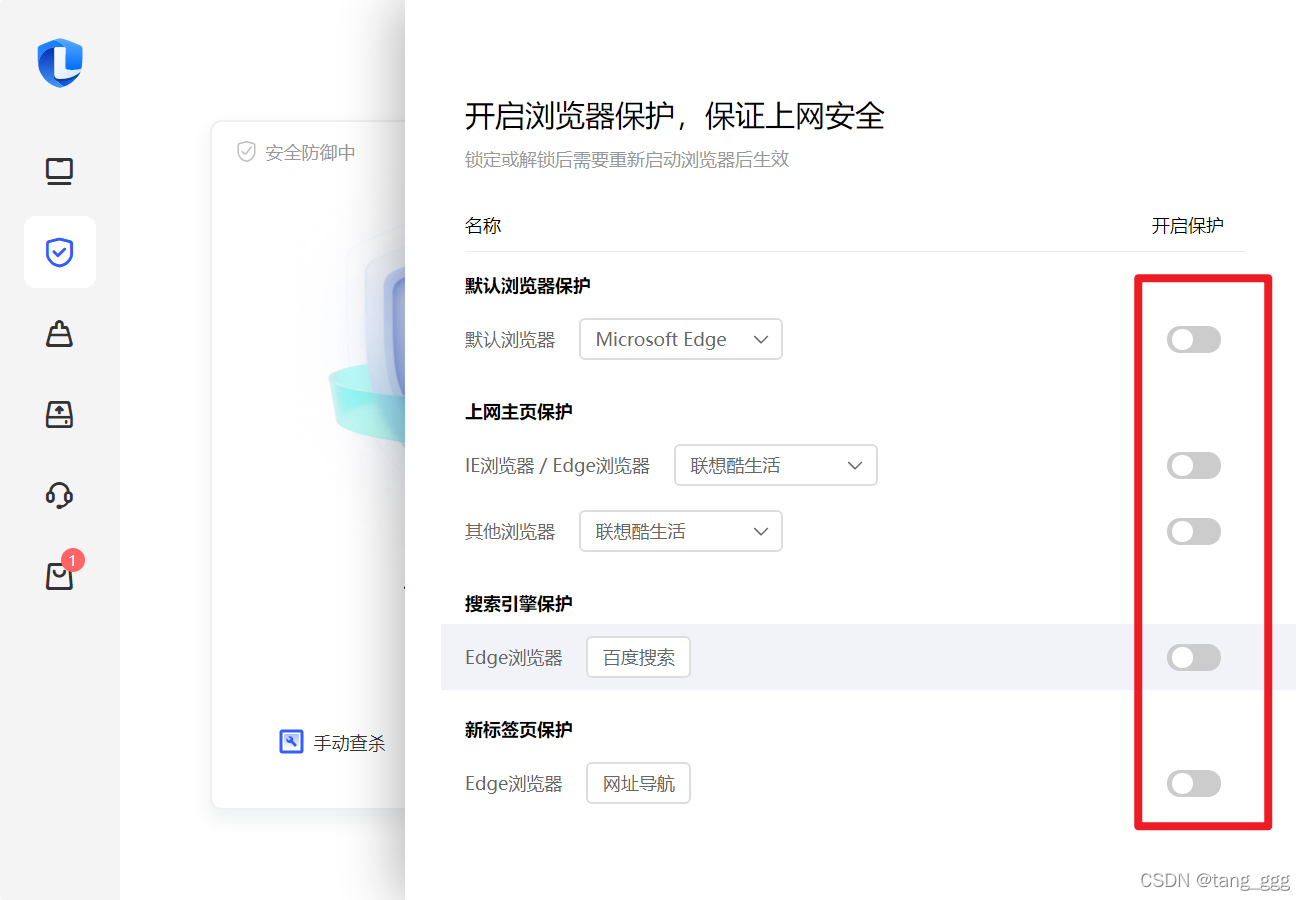Enable Edge浏览器 search engine protection toggle
1305x900 pixels.
[x=1194, y=657]
